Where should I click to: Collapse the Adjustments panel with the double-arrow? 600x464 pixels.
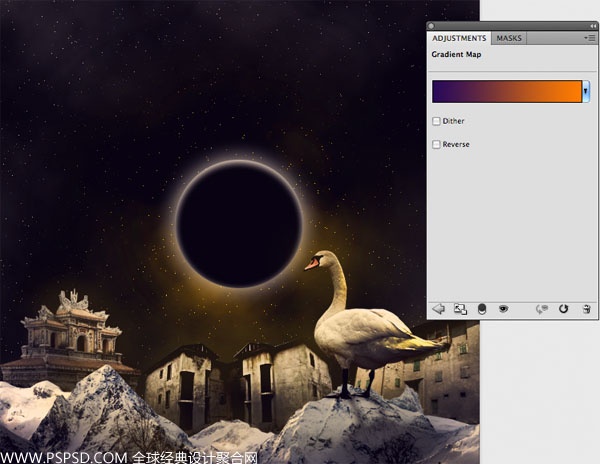pyautogui.click(x=593, y=26)
